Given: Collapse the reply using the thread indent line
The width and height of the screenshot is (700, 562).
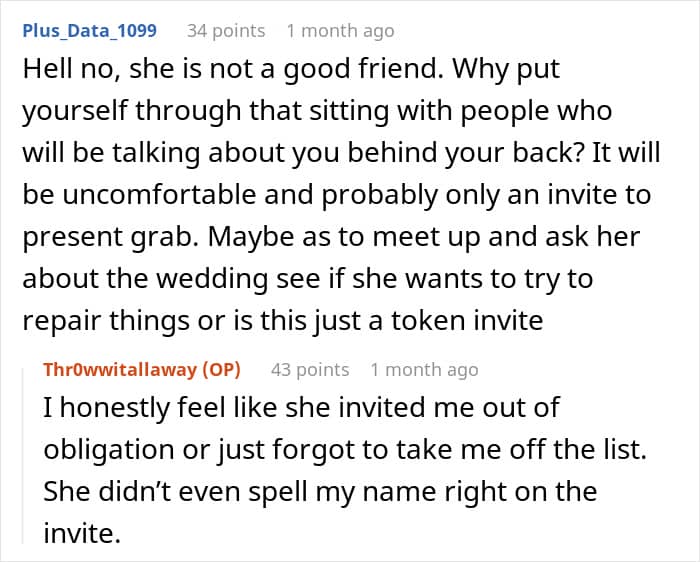Looking at the screenshot, I should coord(23,455).
